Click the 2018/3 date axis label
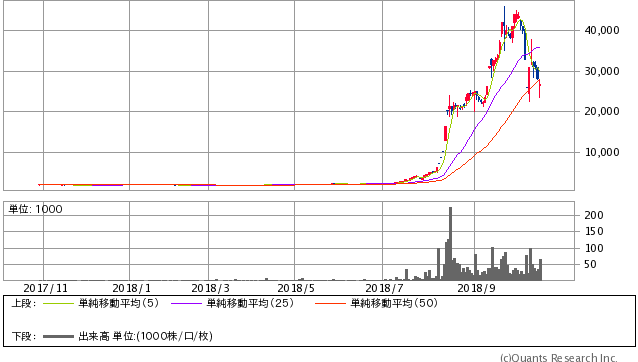Viewport: 638px width, 362px height. [x=210, y=288]
